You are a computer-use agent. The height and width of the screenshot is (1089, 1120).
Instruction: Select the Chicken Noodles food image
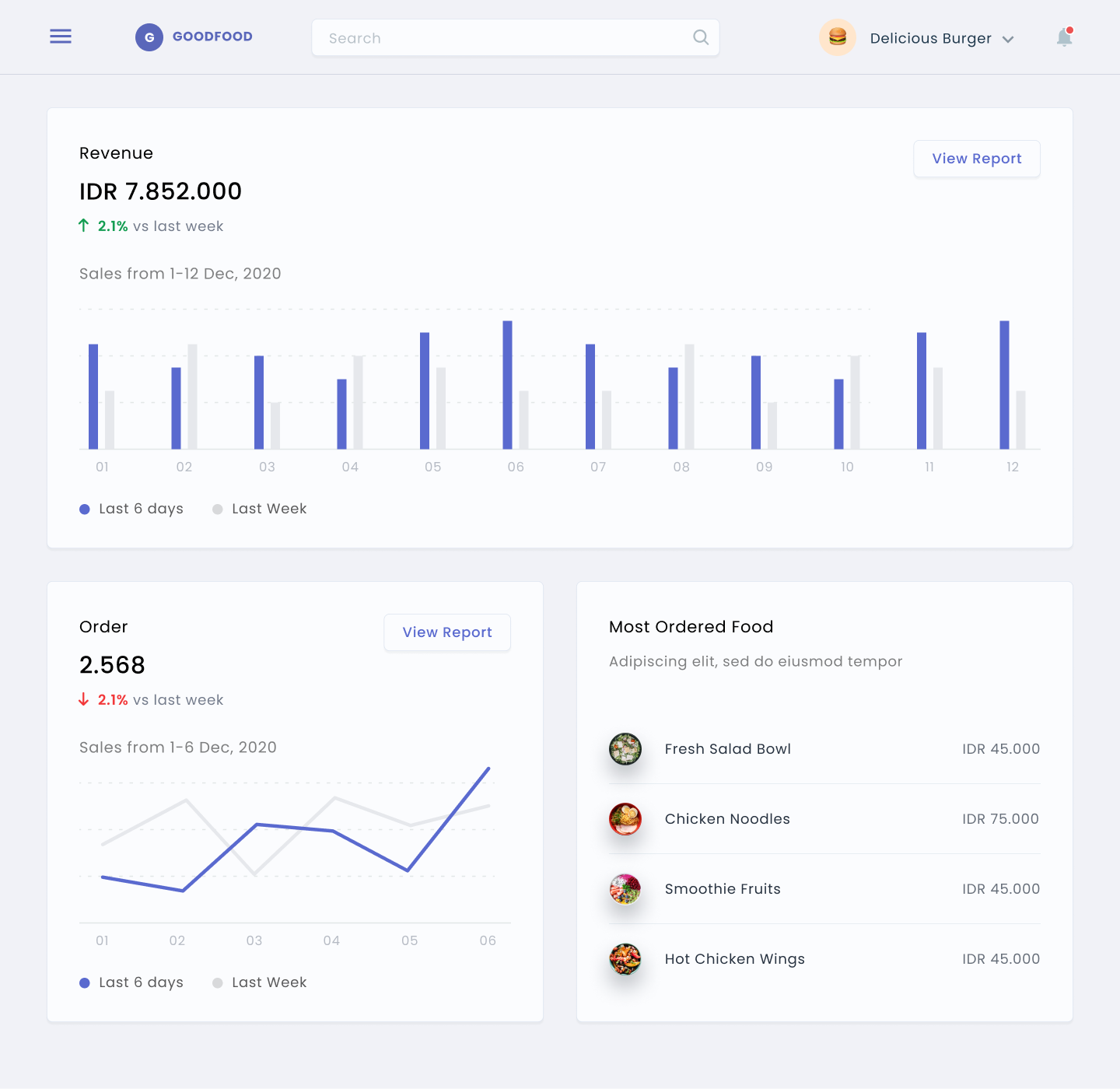[625, 819]
